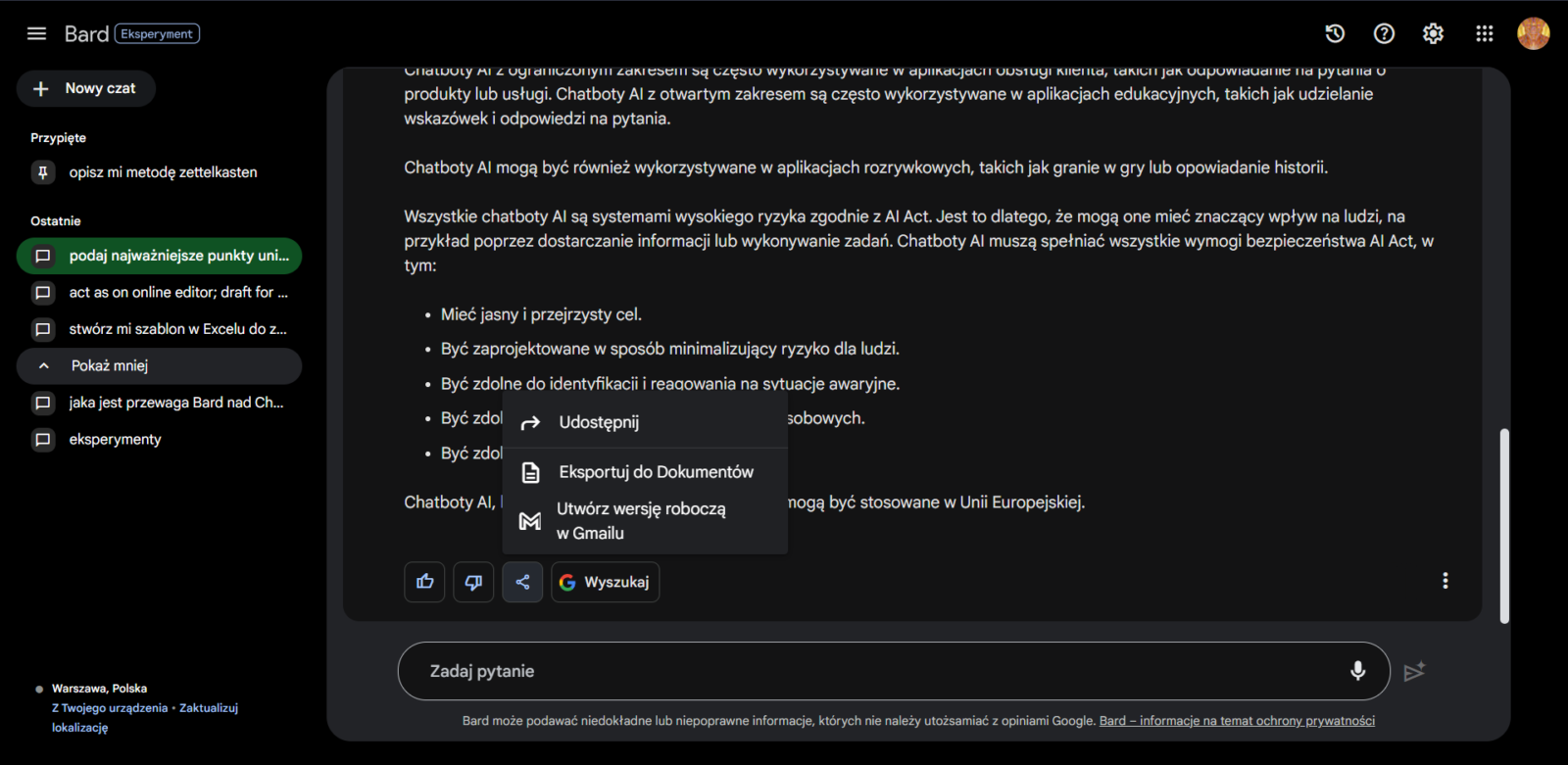
Task: Open the privacy information link
Action: click(x=1237, y=721)
